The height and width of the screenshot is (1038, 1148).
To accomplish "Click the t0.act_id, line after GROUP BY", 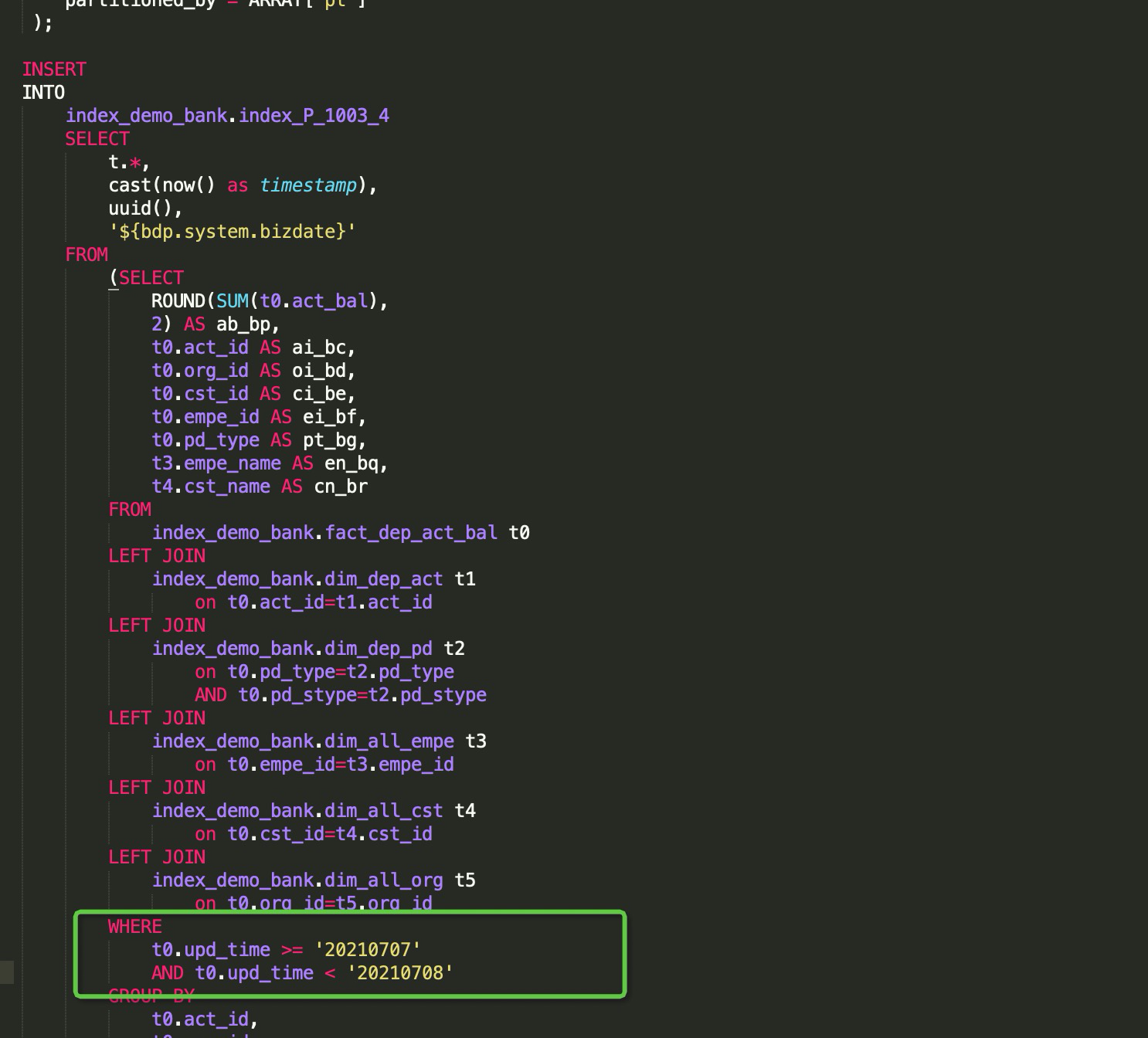I will pyautogui.click(x=205, y=1019).
